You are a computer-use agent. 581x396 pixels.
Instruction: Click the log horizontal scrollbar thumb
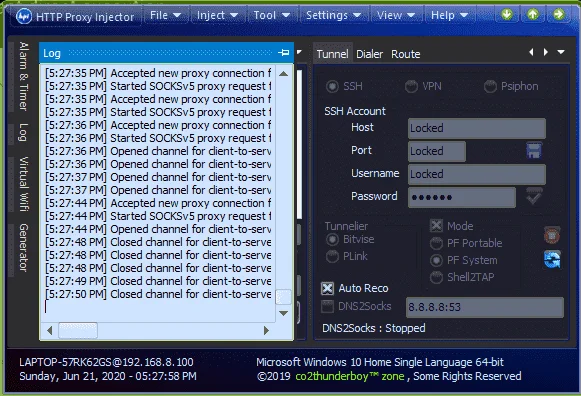(x=78, y=330)
